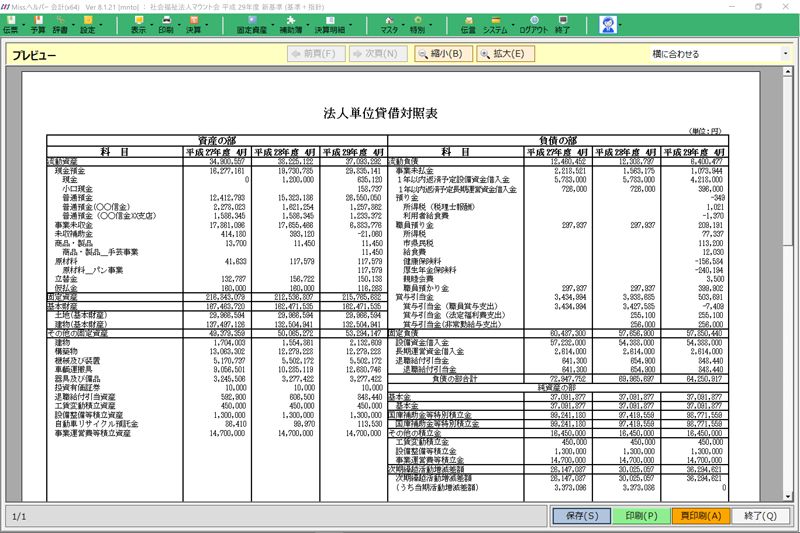The image size is (800, 533).
Task: Click the 事業未収金 row label
Action: pyautogui.click(x=74, y=225)
